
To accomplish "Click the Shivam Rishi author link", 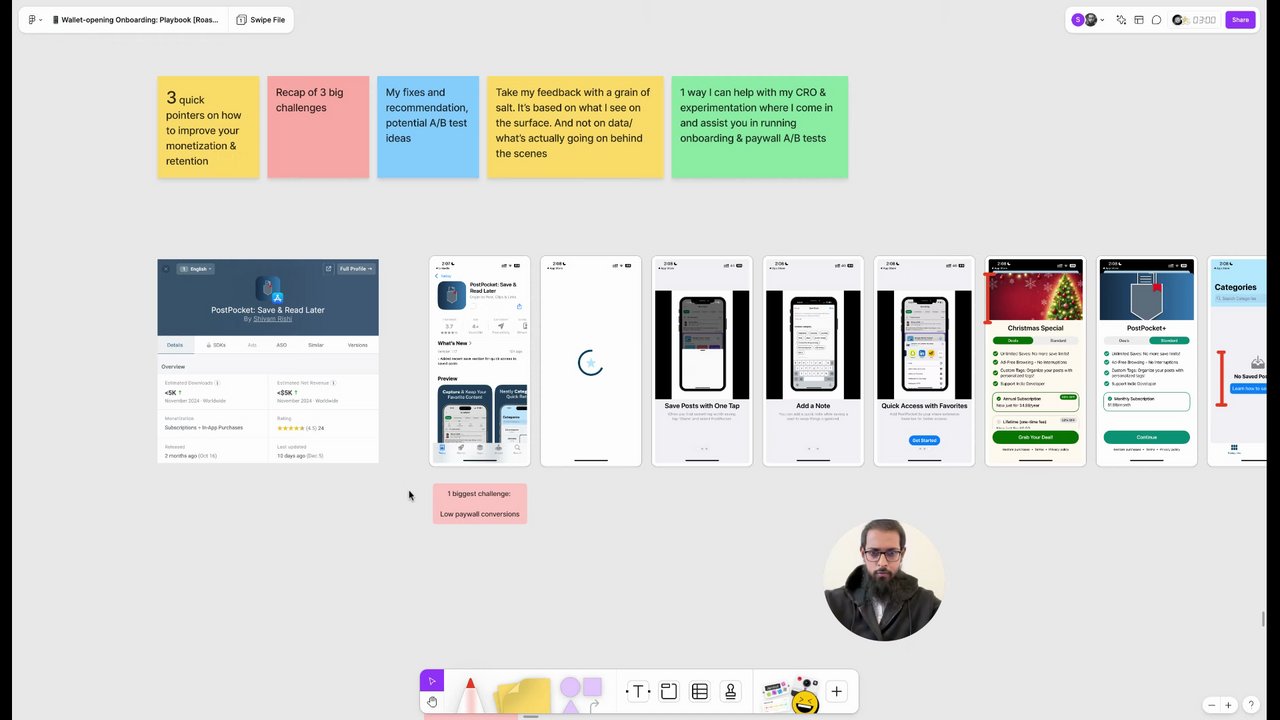I will click(272, 319).
